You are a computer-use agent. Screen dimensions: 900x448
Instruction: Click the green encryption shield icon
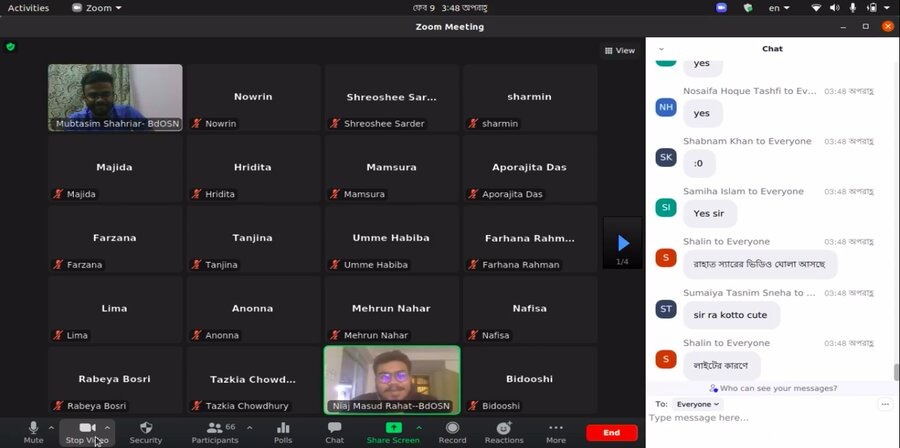[x=11, y=46]
